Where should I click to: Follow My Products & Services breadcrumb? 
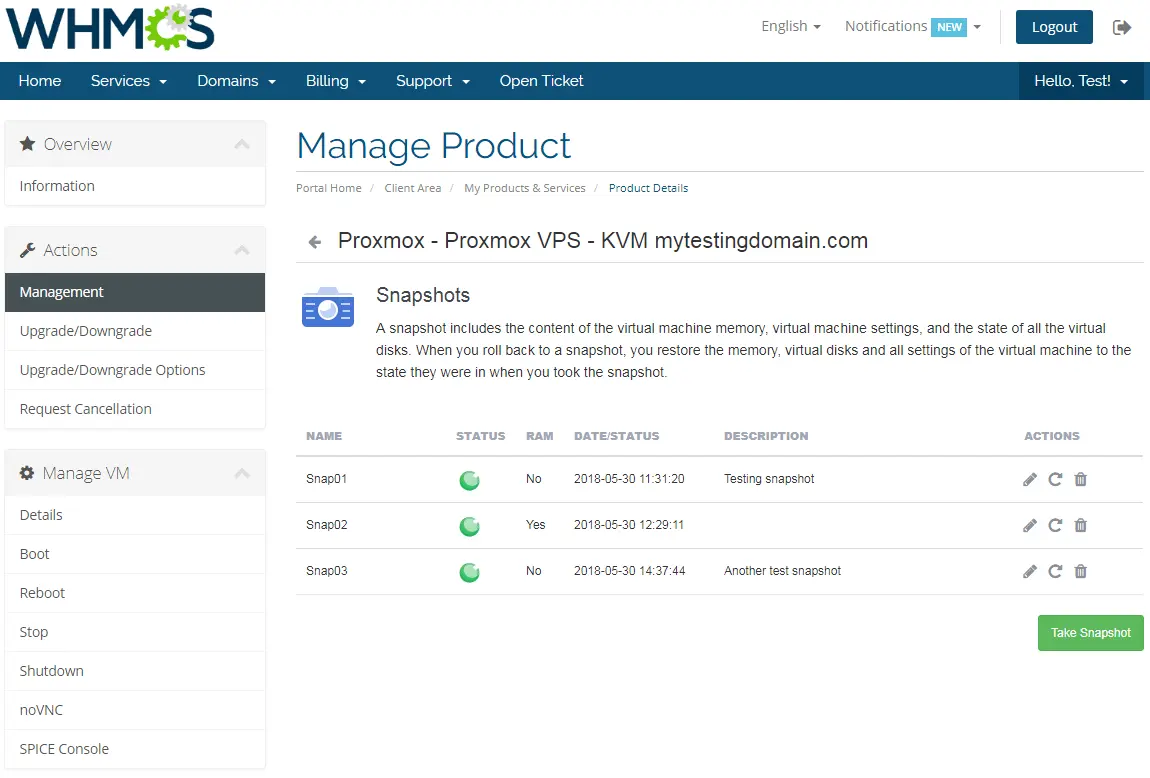tap(524, 188)
